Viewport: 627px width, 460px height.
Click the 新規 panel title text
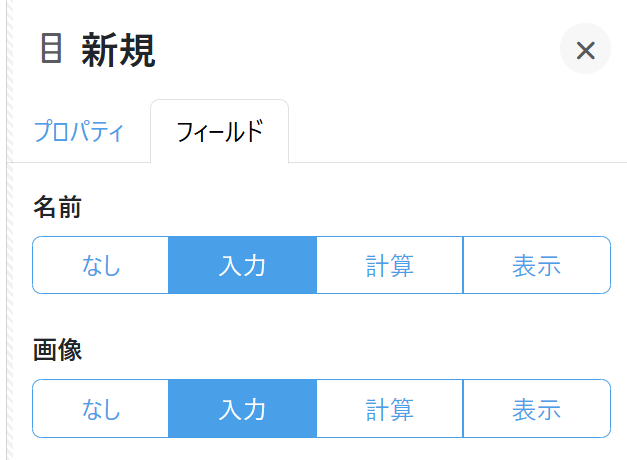point(118,50)
